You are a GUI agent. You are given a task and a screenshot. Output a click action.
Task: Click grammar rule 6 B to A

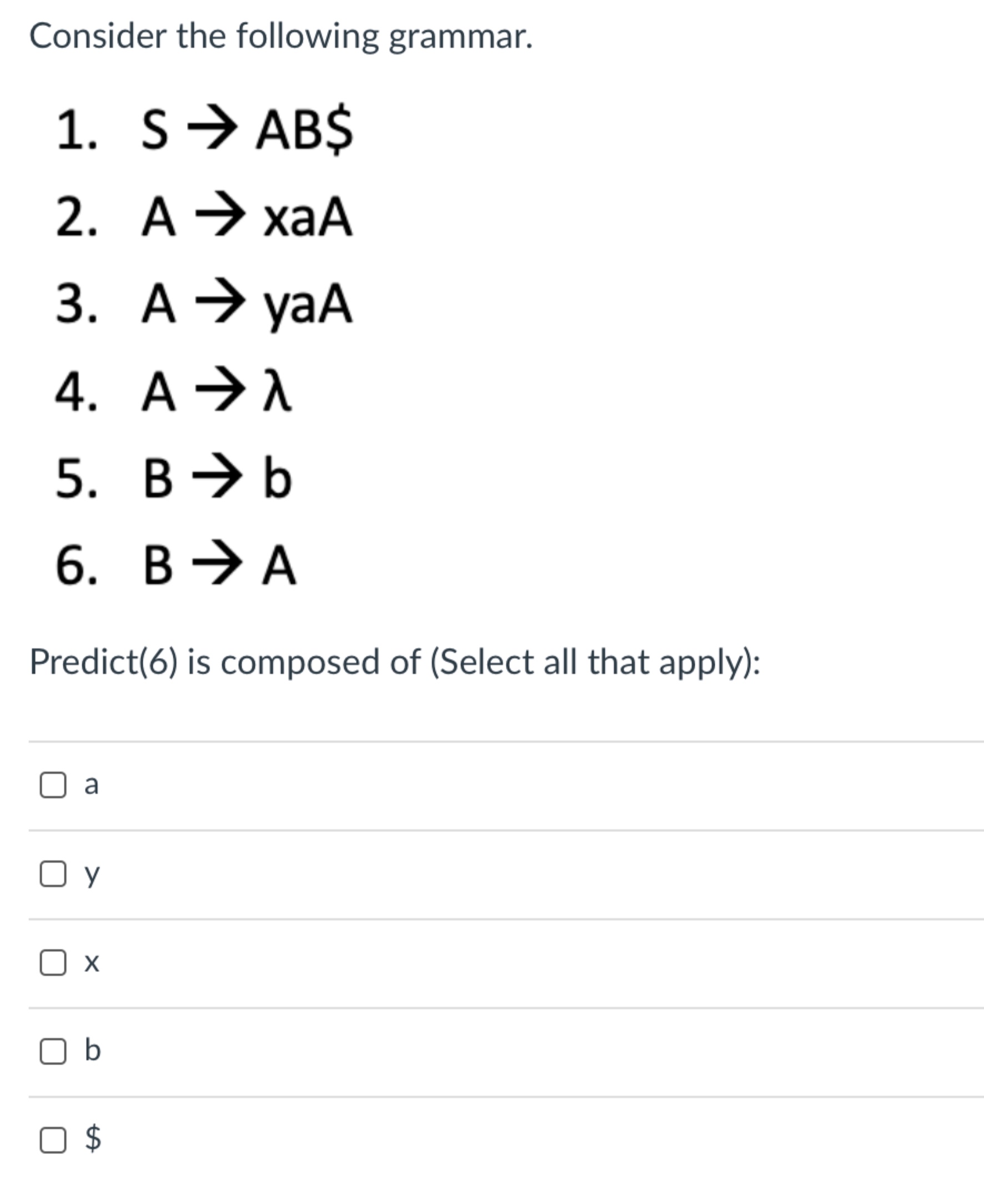click(175, 568)
